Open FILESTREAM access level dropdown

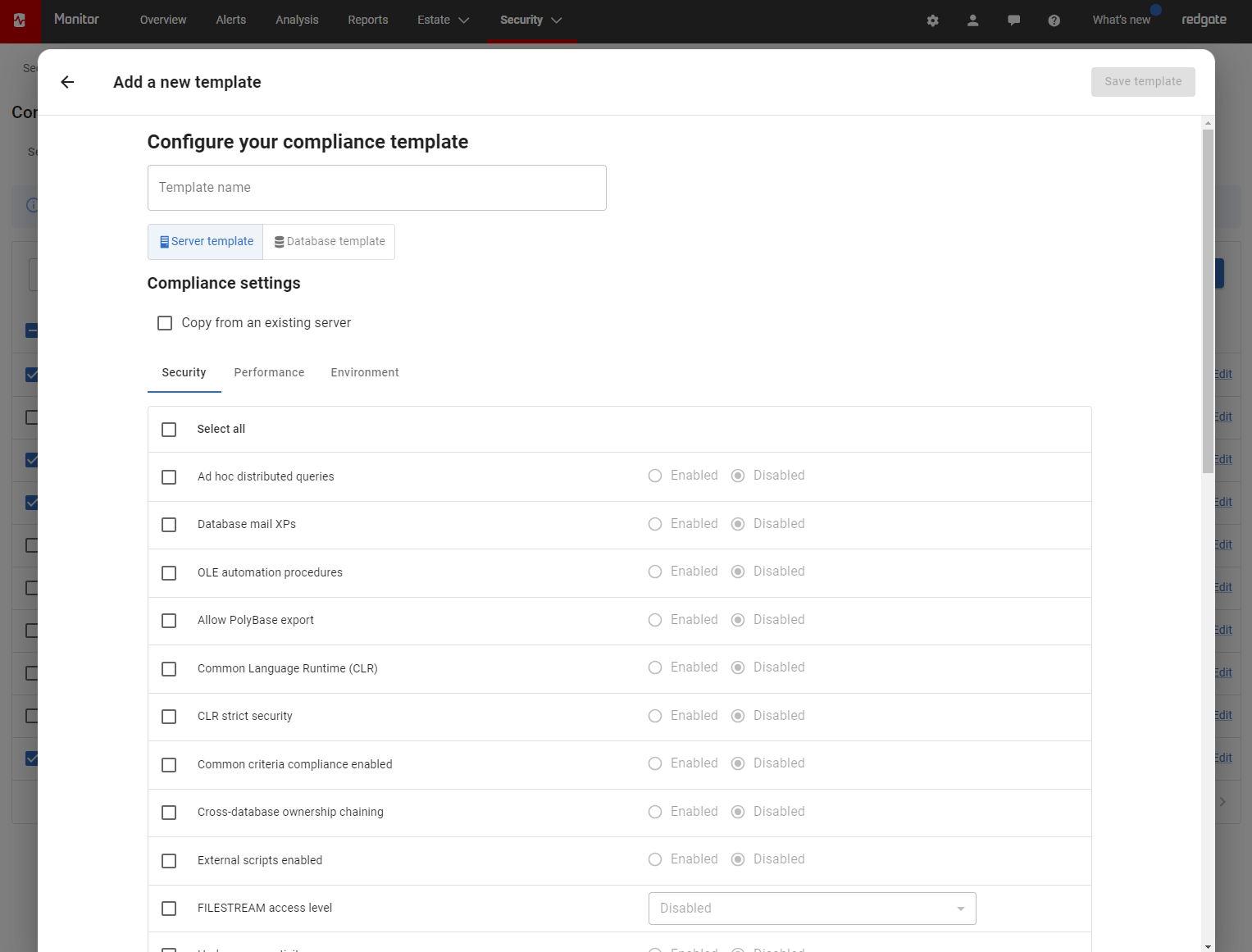coord(812,909)
